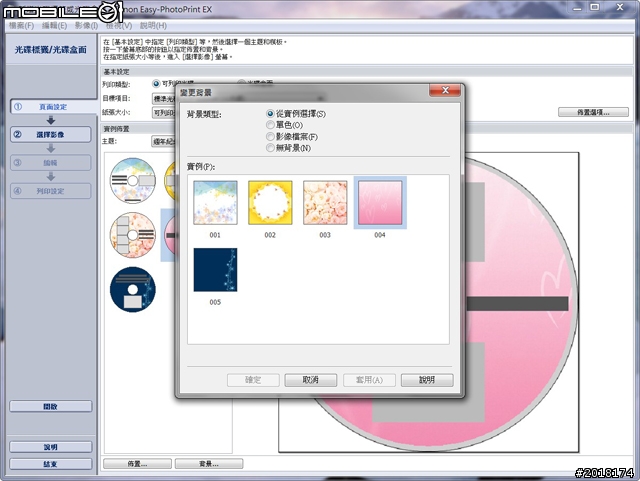Select dark blue disc layout thumbnail
The width and height of the screenshot is (640, 481).
(x=133, y=289)
